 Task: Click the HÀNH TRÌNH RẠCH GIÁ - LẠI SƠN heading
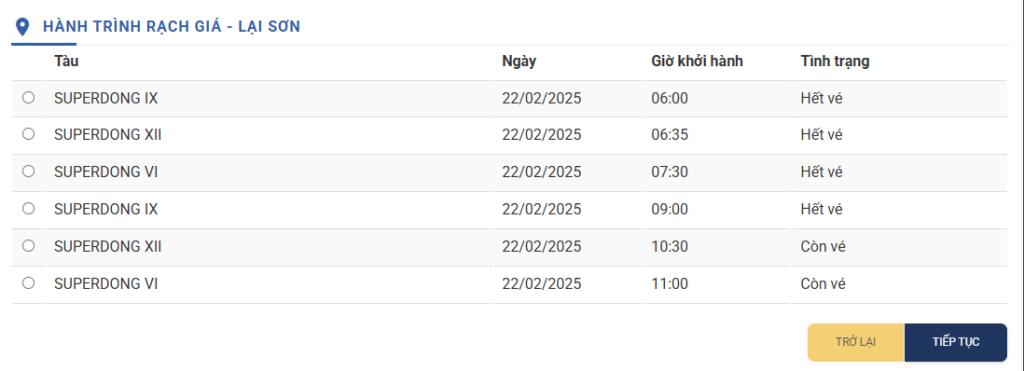point(172,27)
